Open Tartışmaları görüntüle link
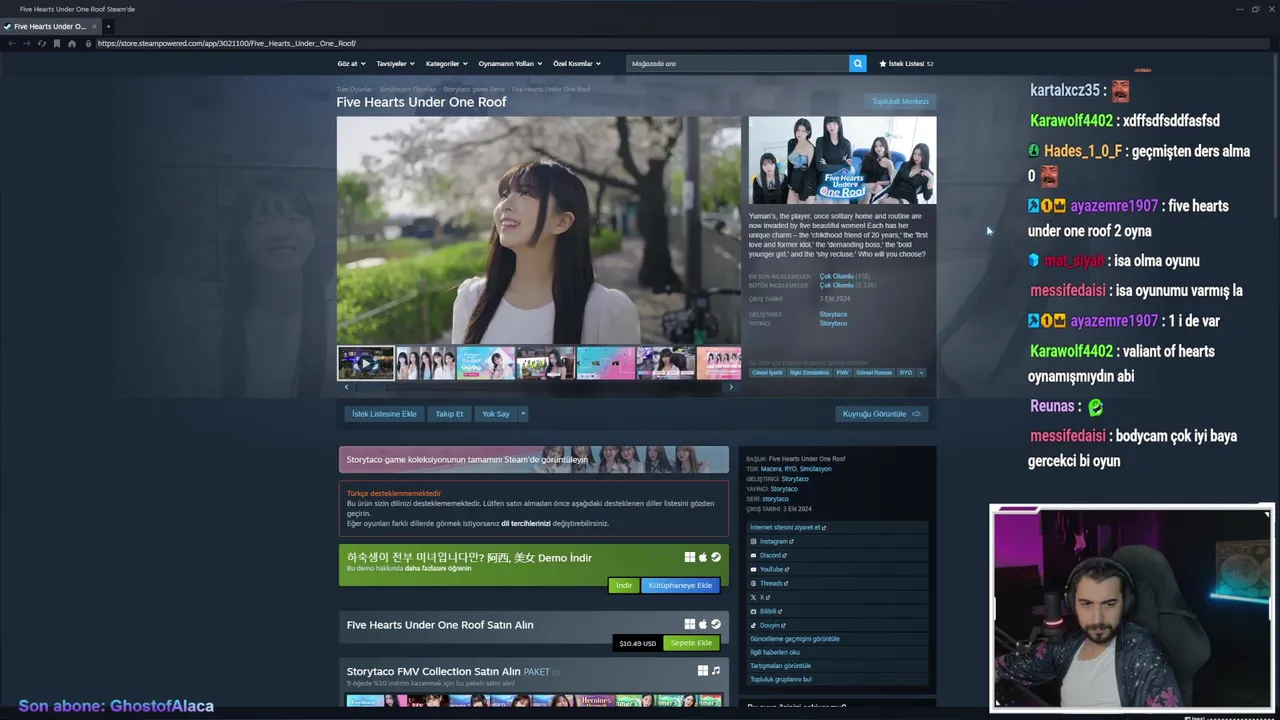The image size is (1280, 720). [781, 666]
